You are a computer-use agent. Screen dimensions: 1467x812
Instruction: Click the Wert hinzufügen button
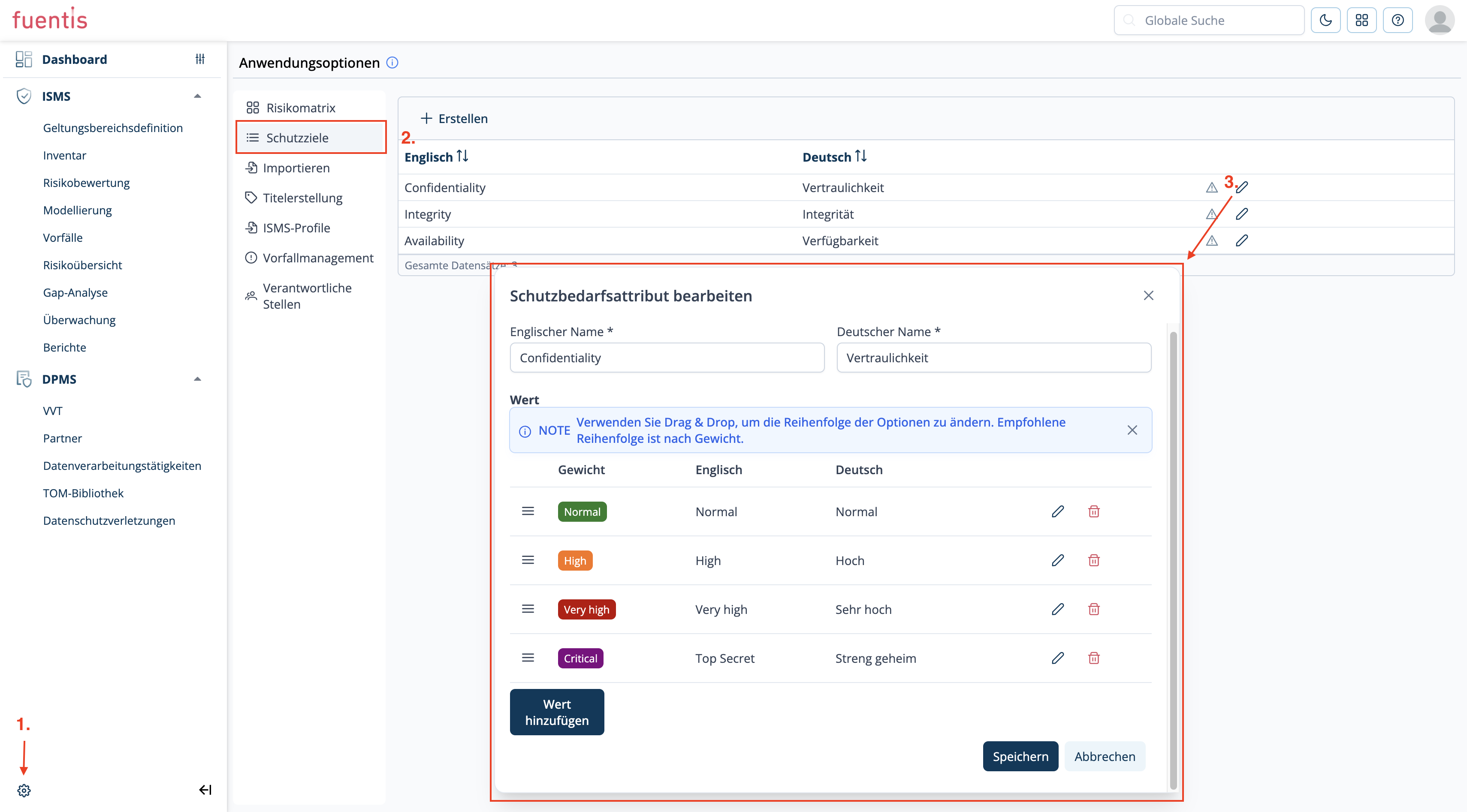(x=556, y=712)
